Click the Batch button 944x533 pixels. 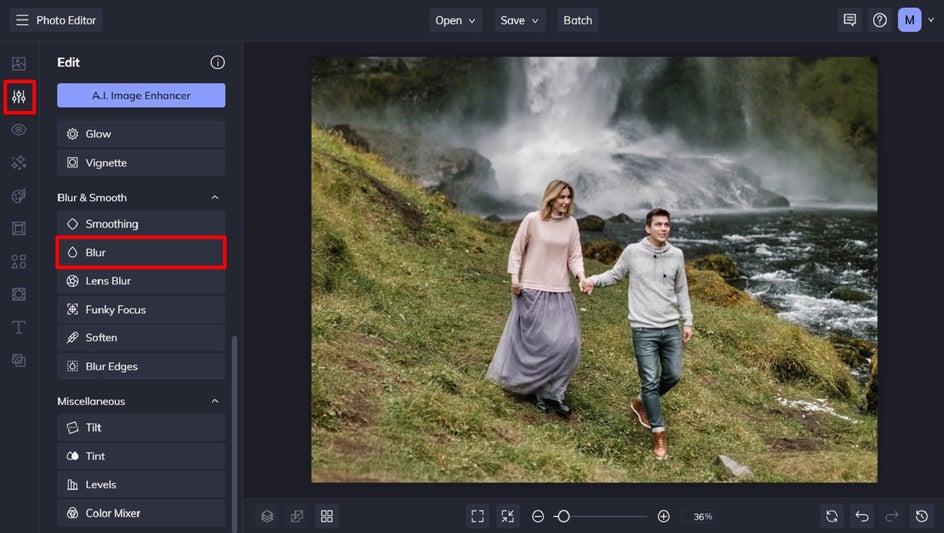[x=577, y=20]
